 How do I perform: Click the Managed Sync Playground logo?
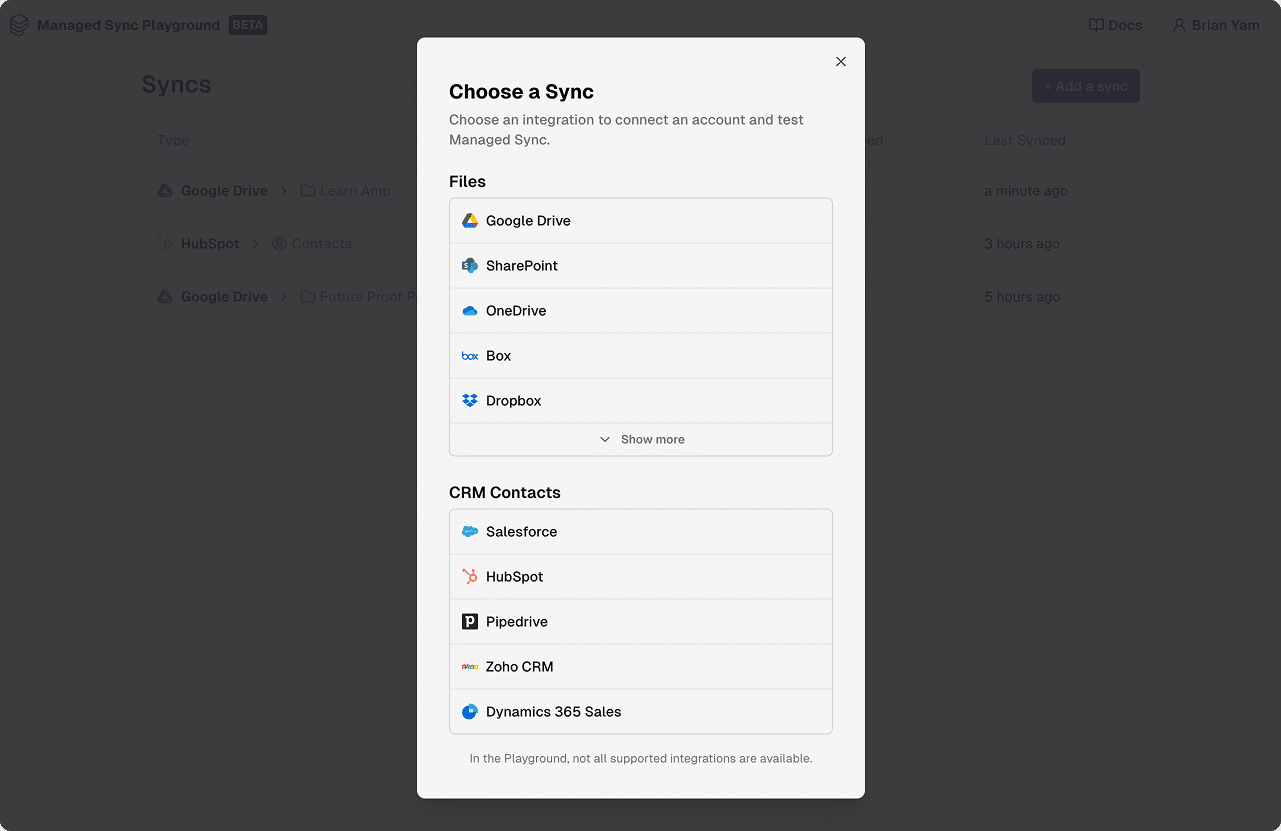click(19, 25)
